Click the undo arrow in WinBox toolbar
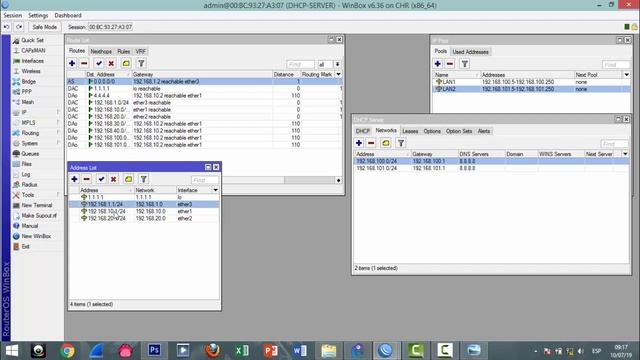Screen dimensions: 640x360 click(7, 27)
